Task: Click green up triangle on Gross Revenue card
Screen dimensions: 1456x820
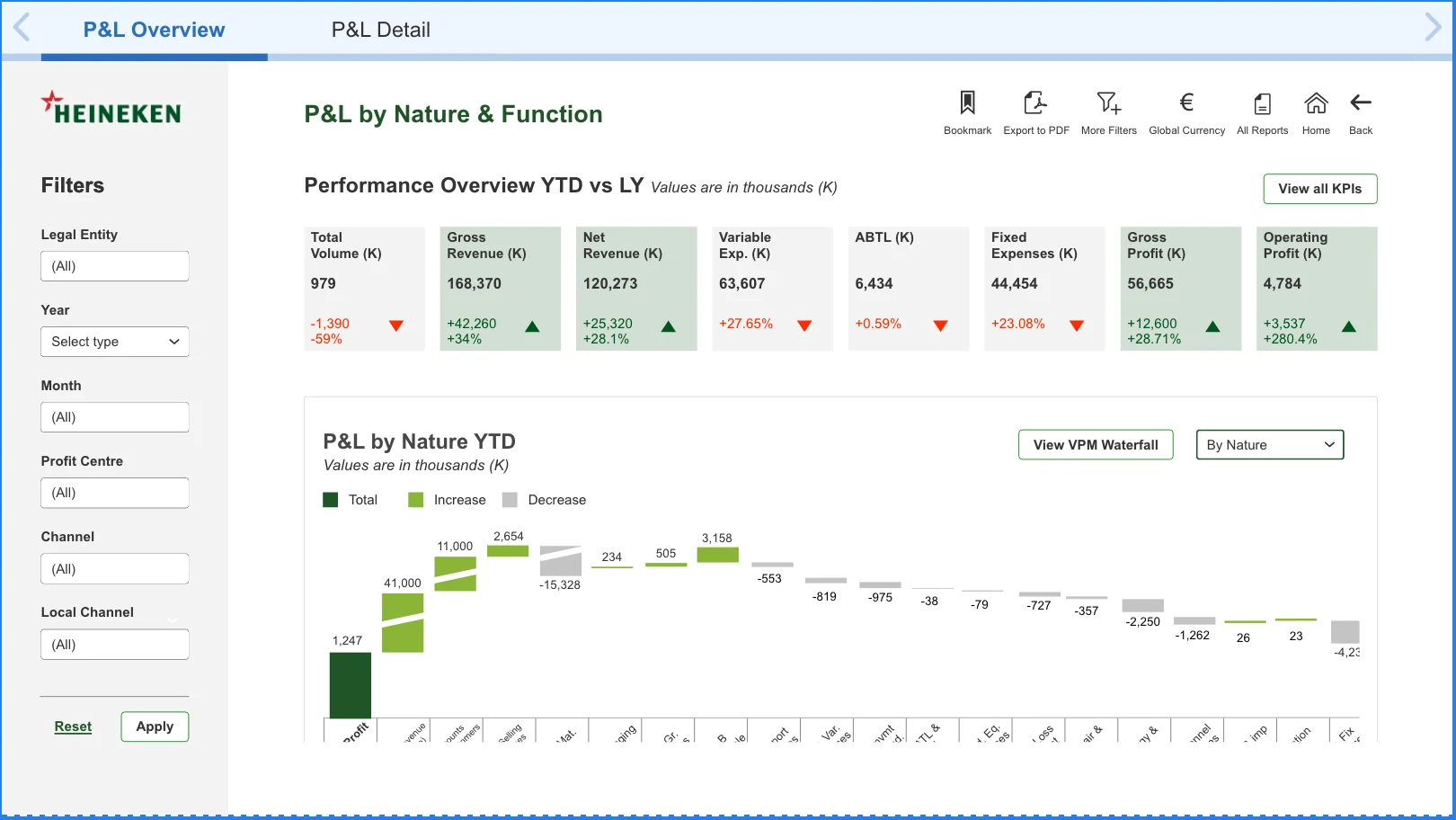Action: (532, 326)
